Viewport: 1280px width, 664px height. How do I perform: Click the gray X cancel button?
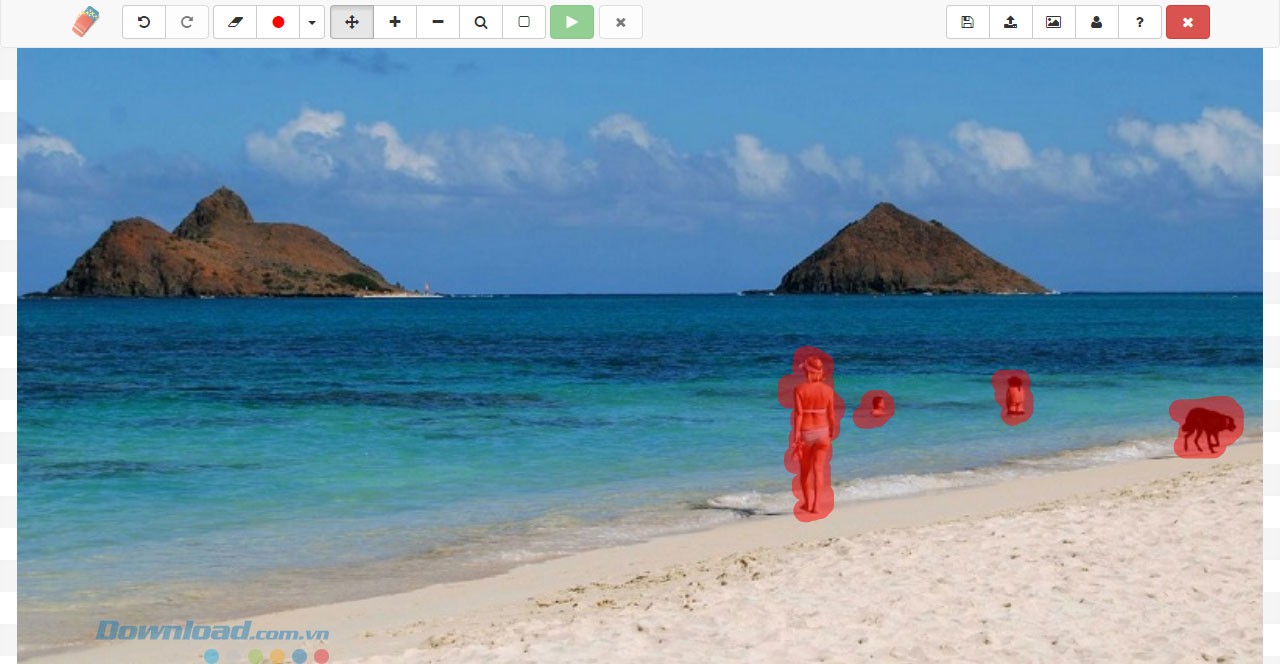(620, 22)
